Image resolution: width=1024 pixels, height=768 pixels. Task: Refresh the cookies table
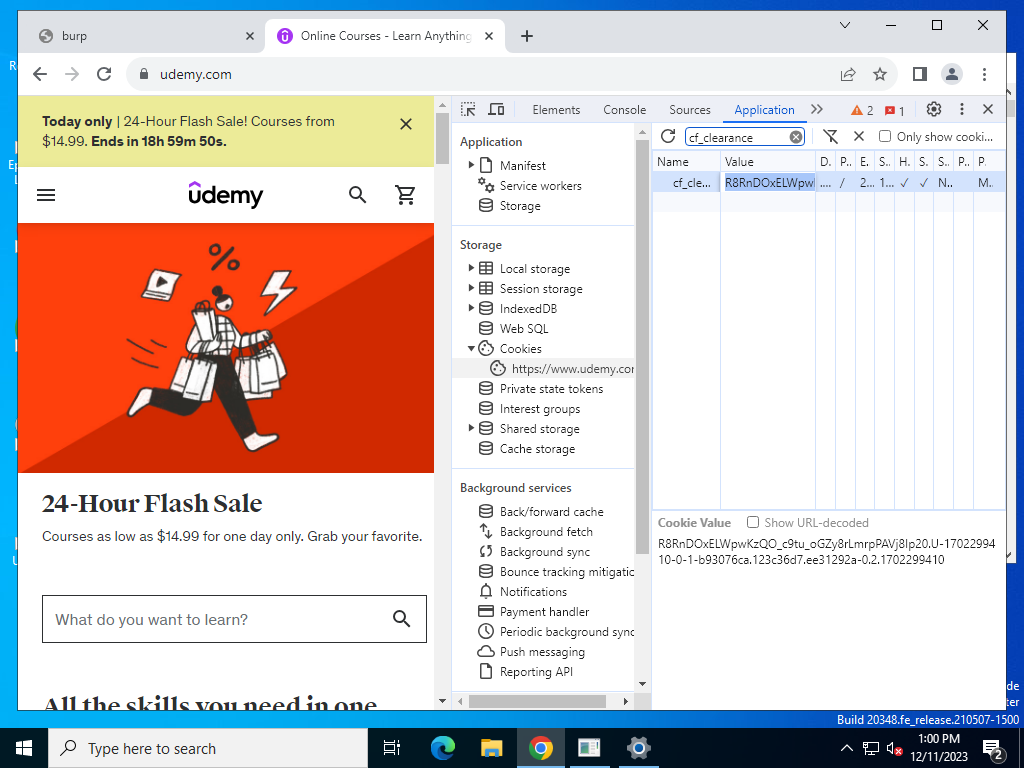(667, 136)
